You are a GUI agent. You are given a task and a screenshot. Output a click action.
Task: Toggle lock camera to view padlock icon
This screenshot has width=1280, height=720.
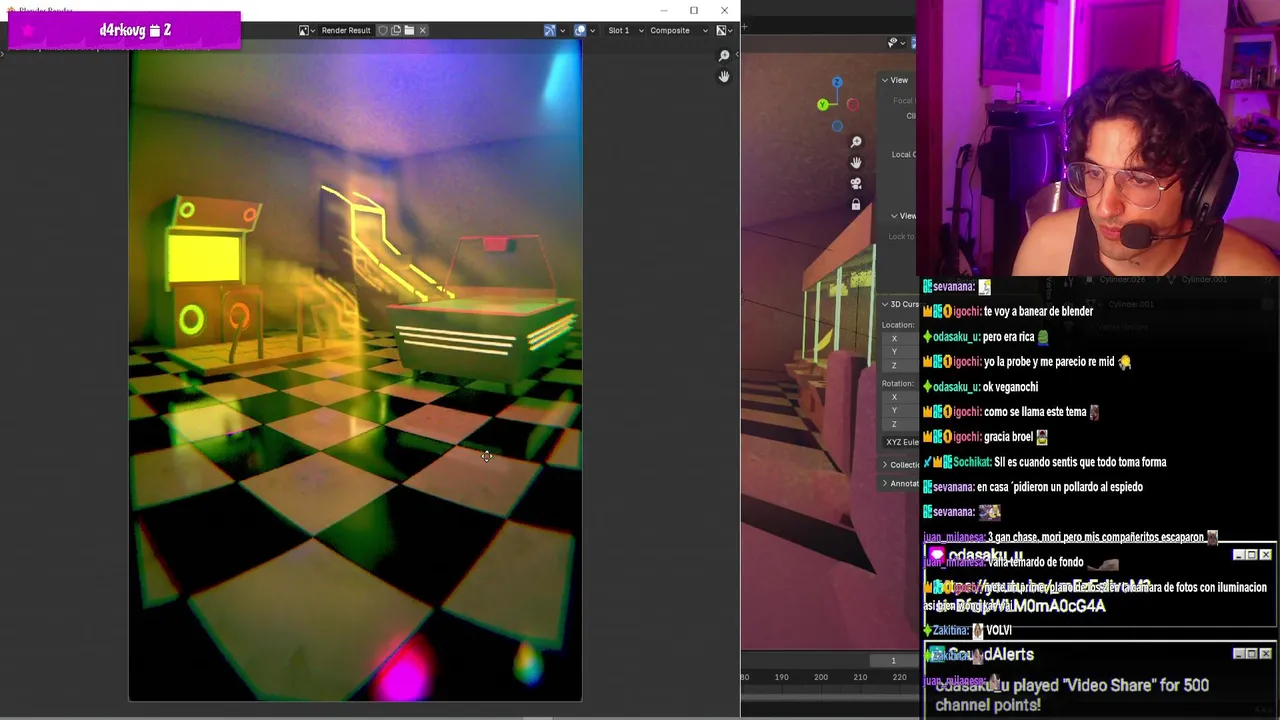point(856,205)
